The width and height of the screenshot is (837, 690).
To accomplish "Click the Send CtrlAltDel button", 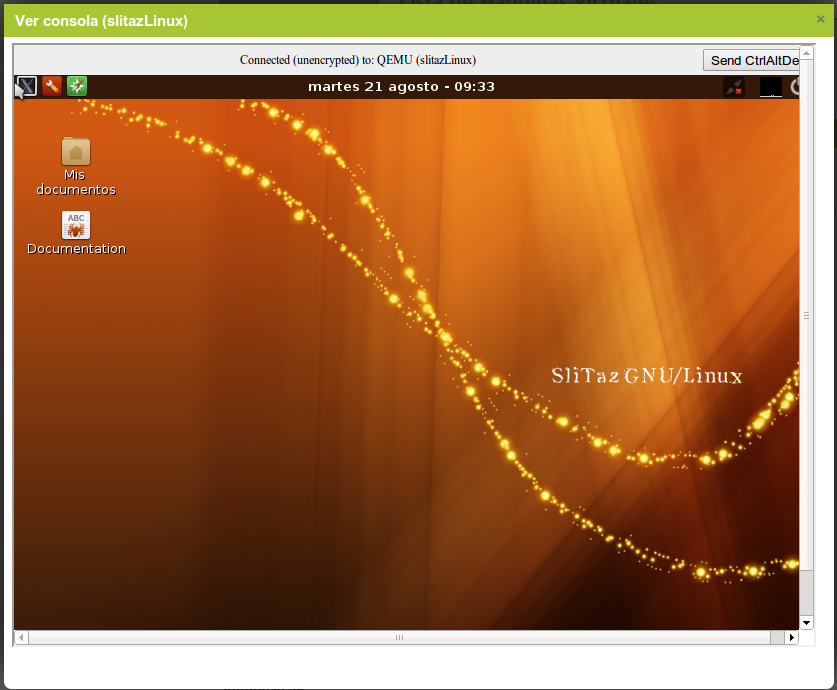I will click(752, 60).
